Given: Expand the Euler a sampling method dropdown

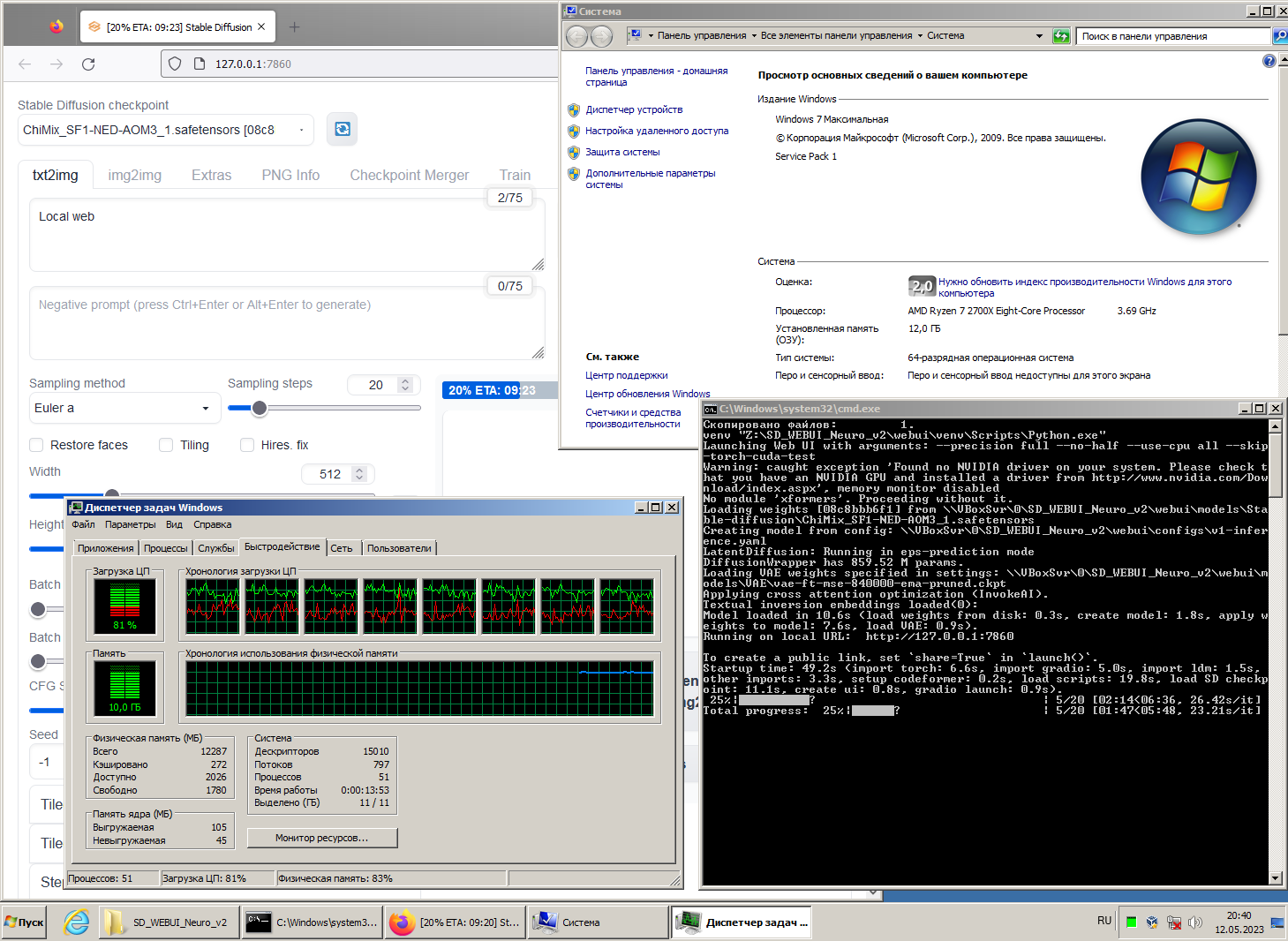Looking at the screenshot, I should [122, 408].
